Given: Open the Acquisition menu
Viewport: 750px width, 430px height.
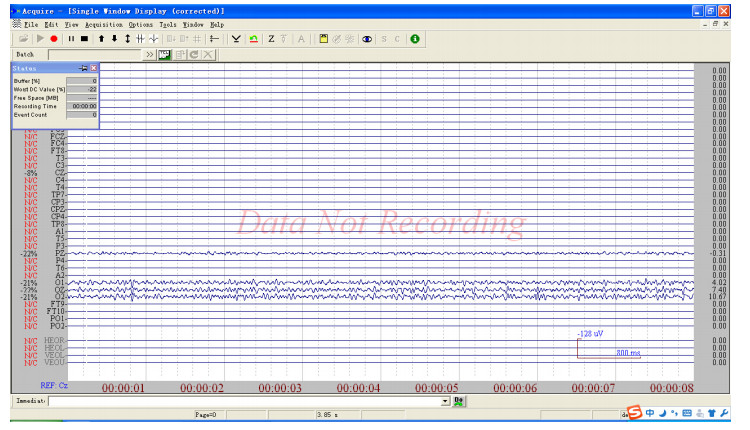Looking at the screenshot, I should pyautogui.click(x=104, y=23).
